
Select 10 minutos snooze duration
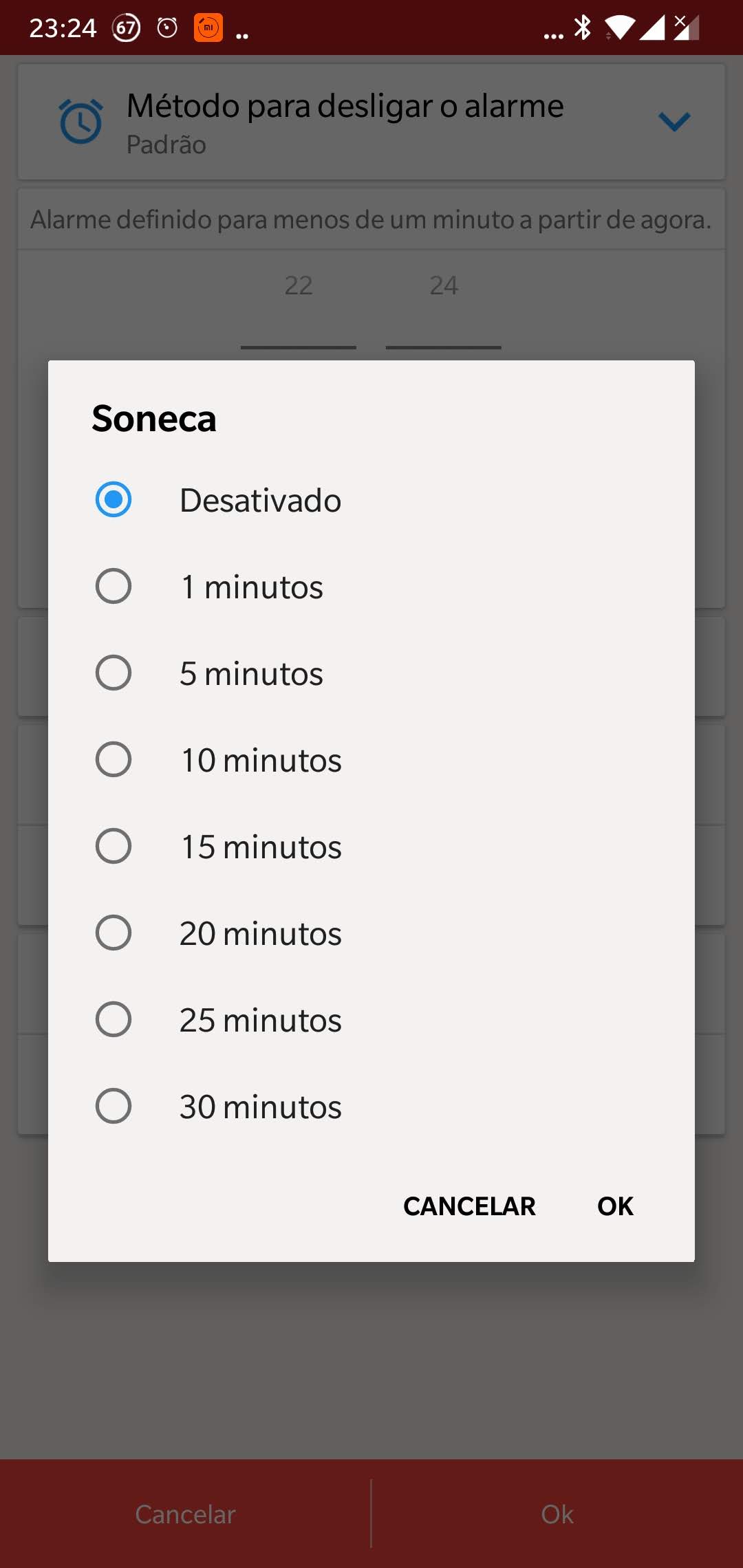(x=114, y=759)
